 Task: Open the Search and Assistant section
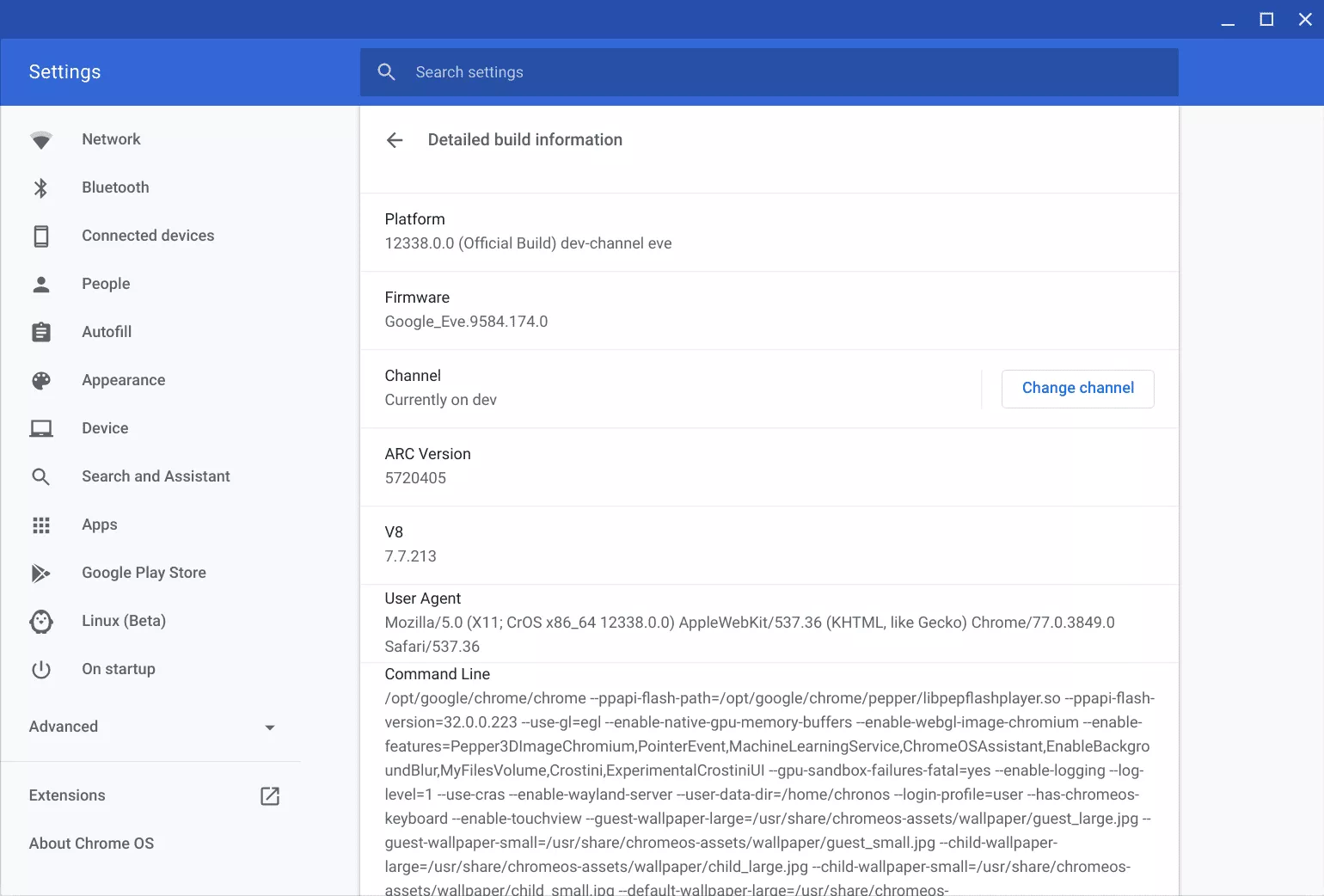pos(156,476)
